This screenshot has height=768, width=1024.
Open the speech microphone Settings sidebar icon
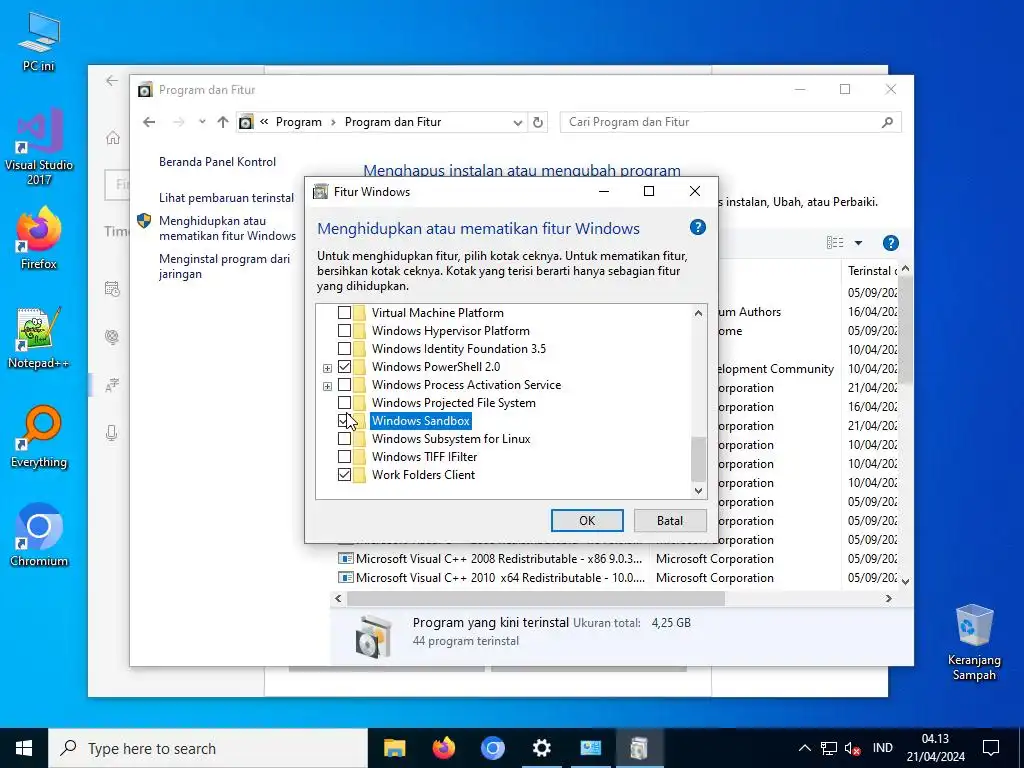coord(112,433)
